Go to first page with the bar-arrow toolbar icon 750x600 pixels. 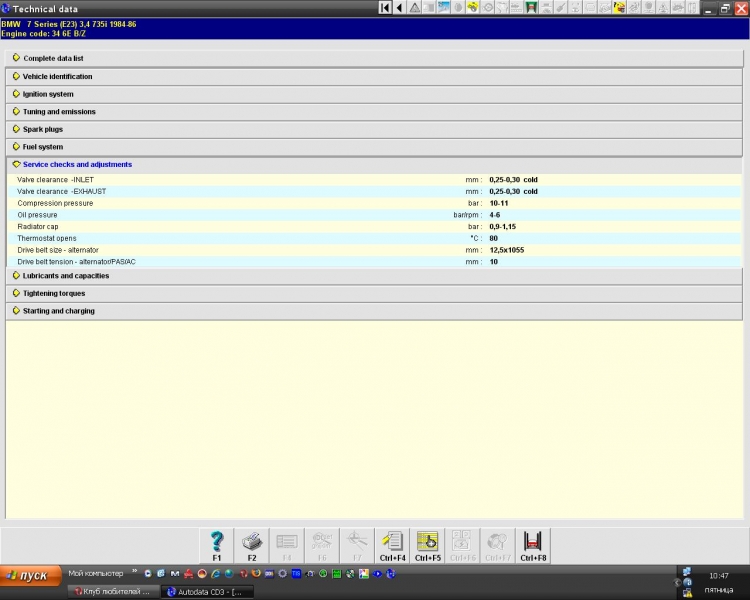pyautogui.click(x=385, y=8)
